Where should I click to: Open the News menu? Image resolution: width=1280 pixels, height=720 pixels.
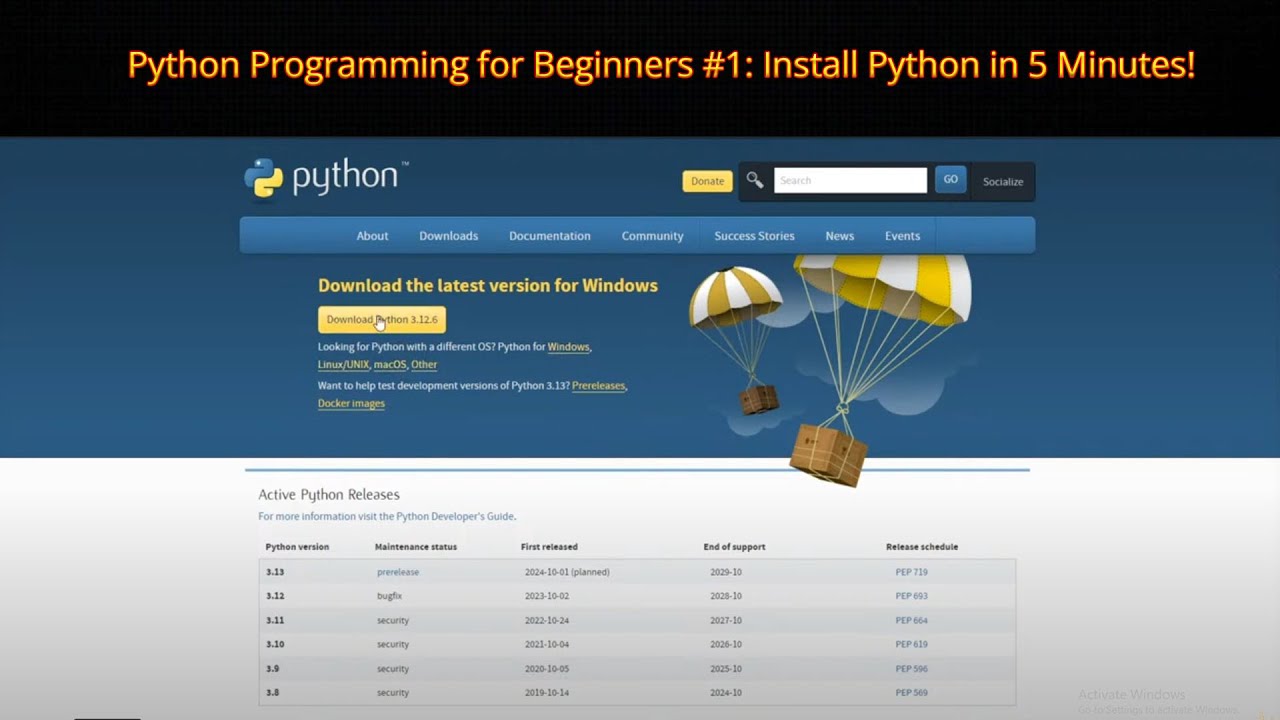pyautogui.click(x=840, y=236)
